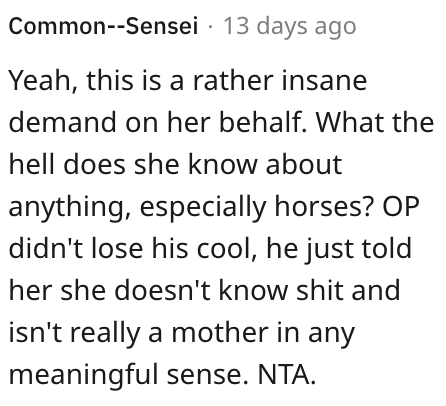
Task: Click the word 'behalf' in the comment
Action: [x=262, y=122]
